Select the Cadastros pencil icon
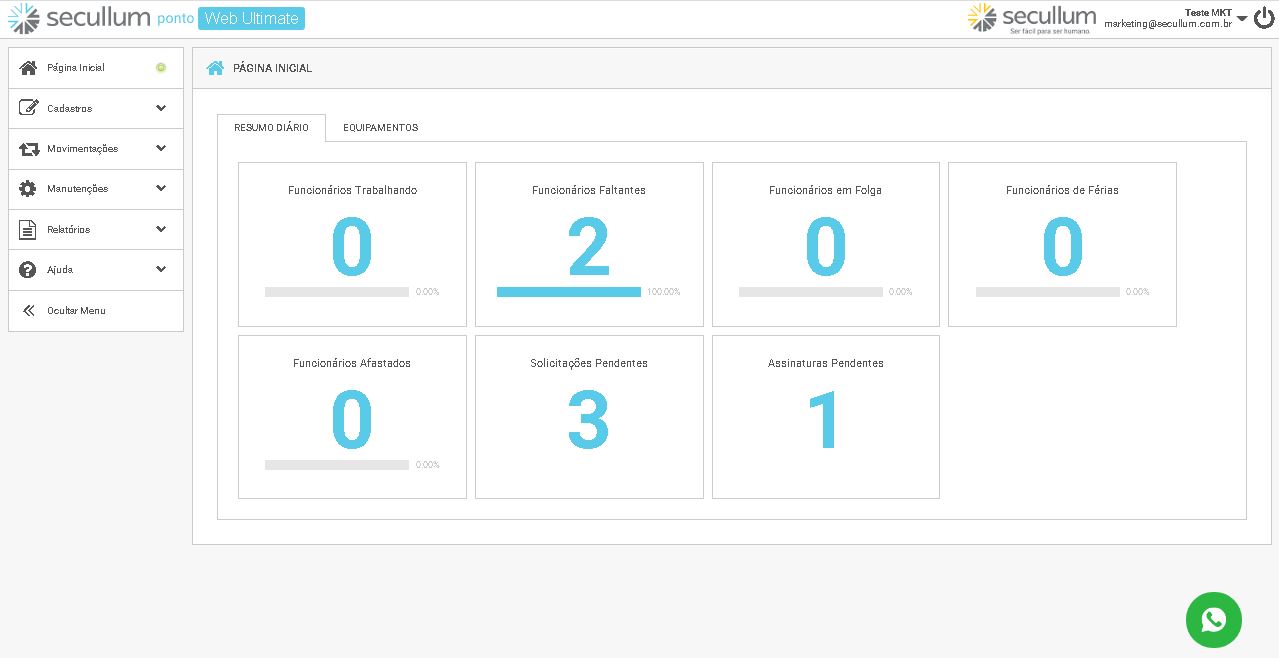 (27, 108)
